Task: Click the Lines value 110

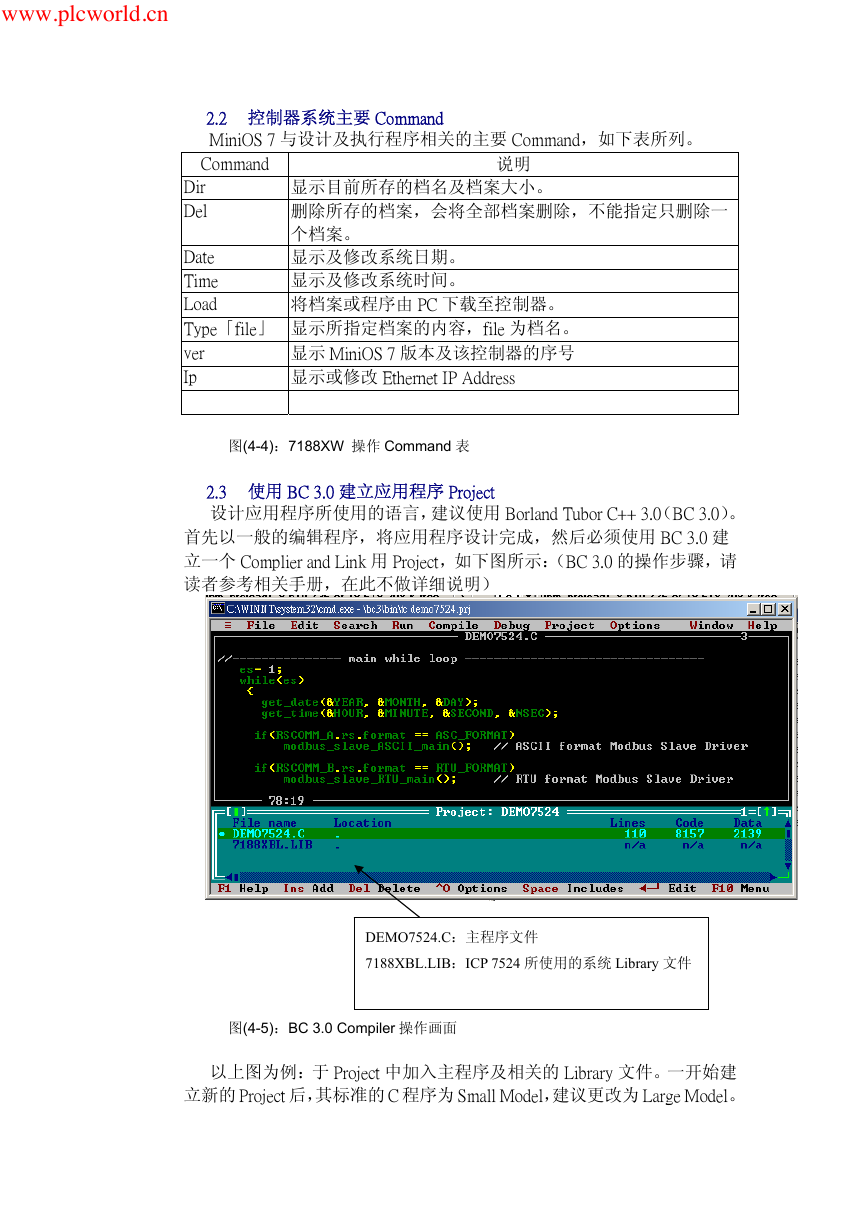Action: 635,833
